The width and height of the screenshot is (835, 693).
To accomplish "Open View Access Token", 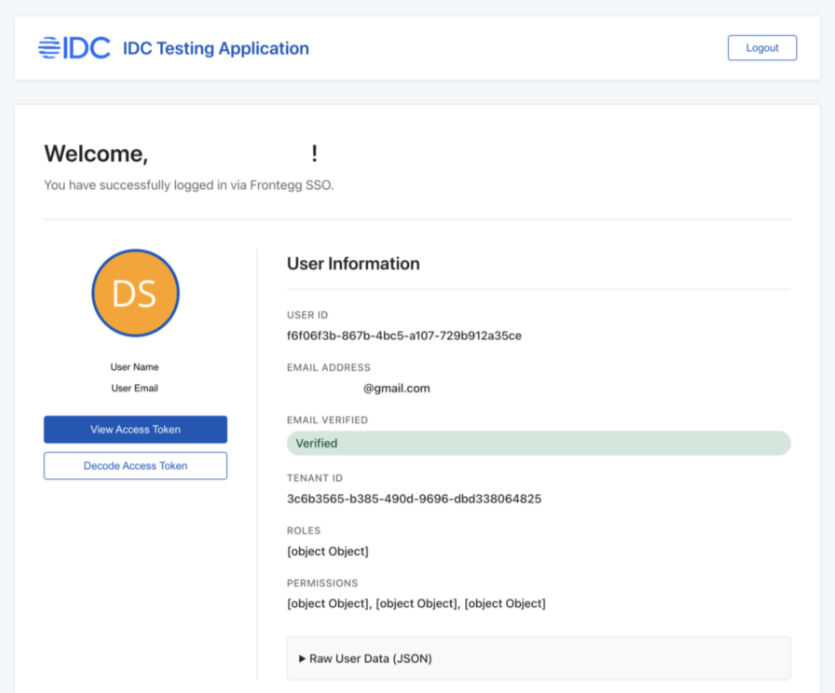I will [135, 430].
